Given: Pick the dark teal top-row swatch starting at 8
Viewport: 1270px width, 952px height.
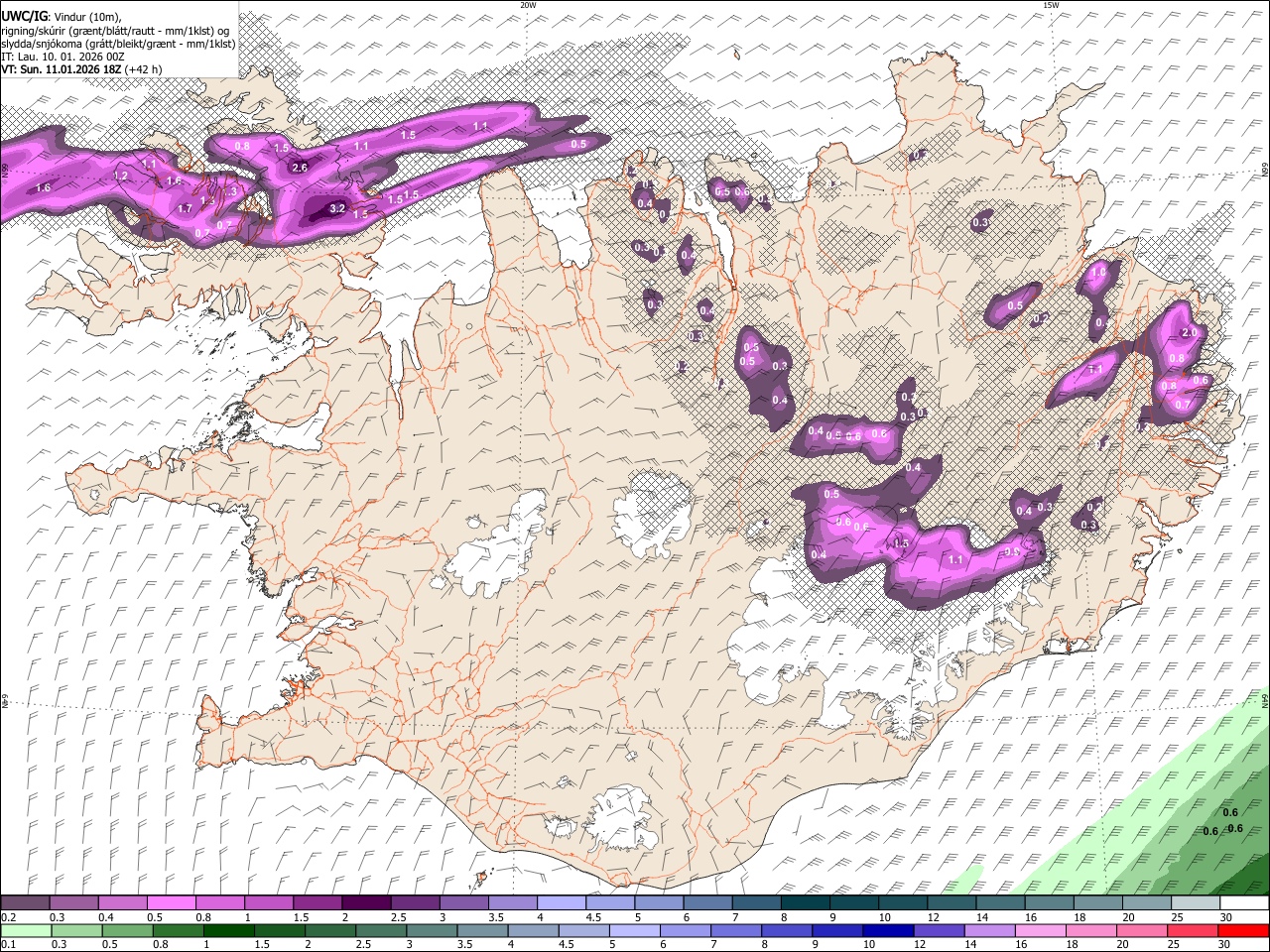Looking at the screenshot, I should (805, 903).
